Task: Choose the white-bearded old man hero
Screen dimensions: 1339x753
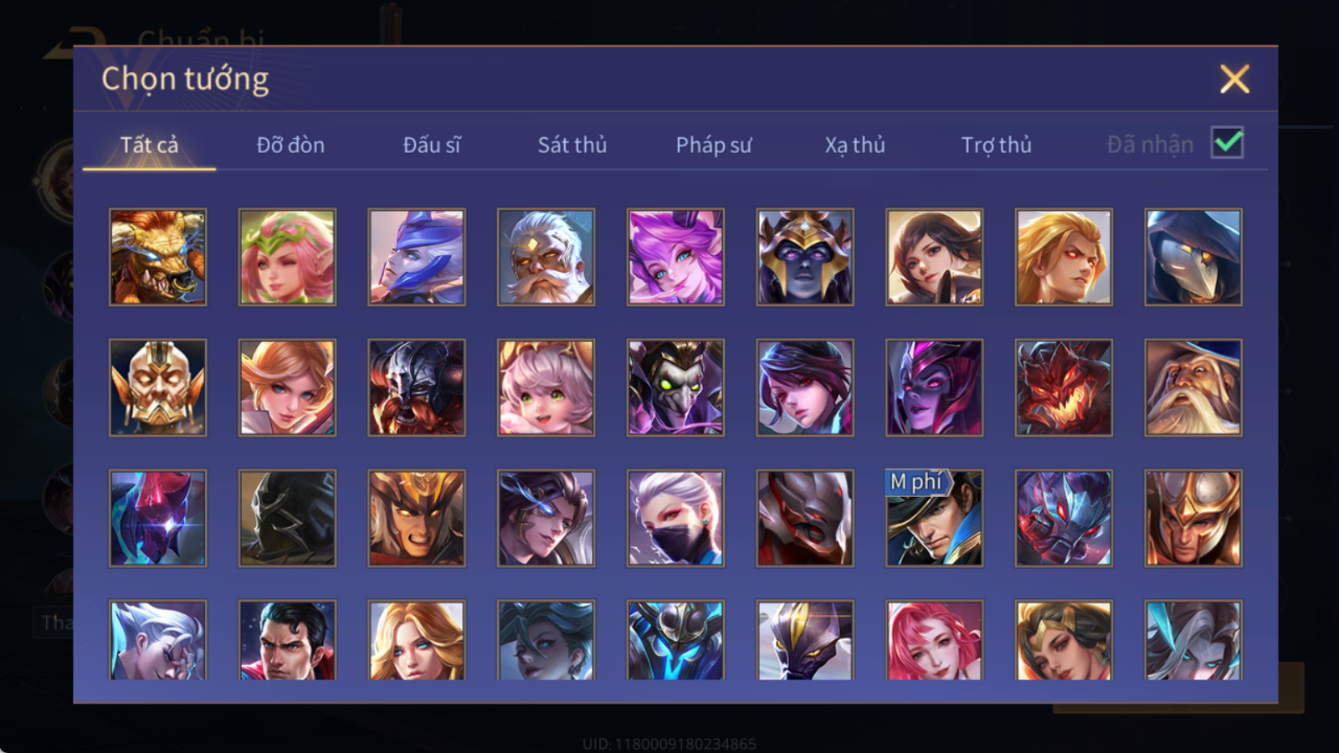Action: [546, 257]
